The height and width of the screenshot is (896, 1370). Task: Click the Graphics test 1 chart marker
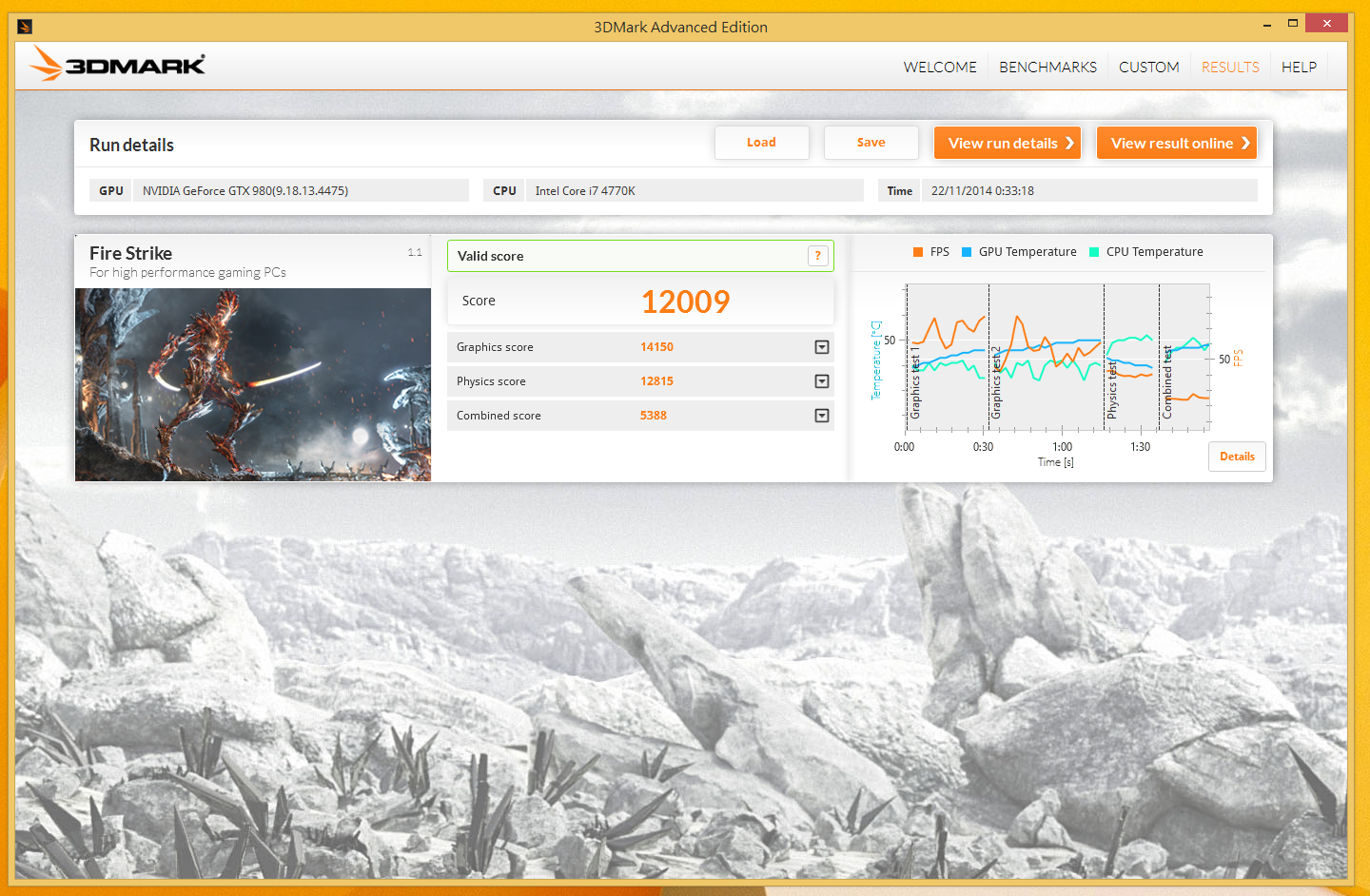click(915, 383)
